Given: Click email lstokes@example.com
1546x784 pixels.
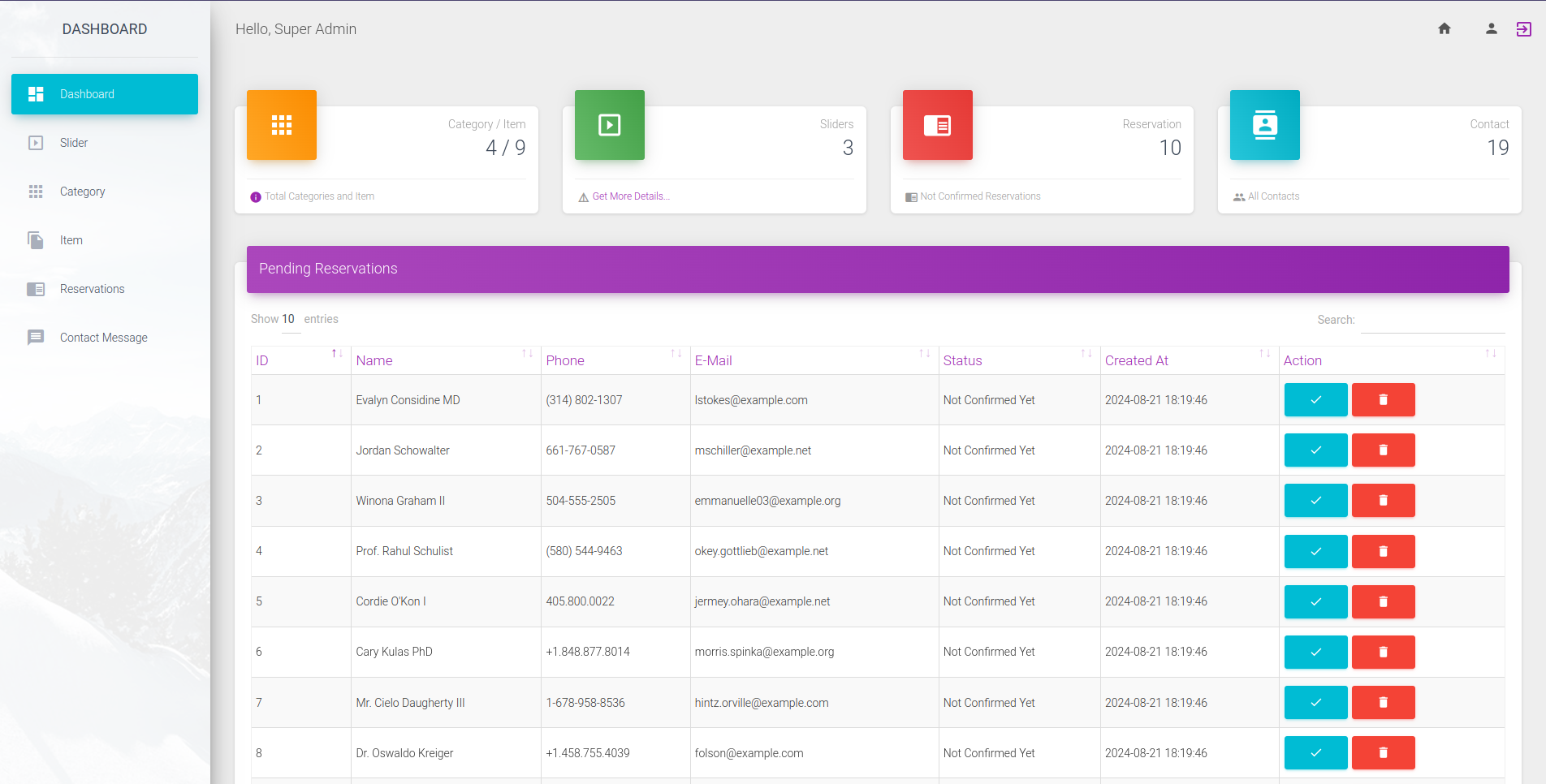Looking at the screenshot, I should pyautogui.click(x=751, y=400).
